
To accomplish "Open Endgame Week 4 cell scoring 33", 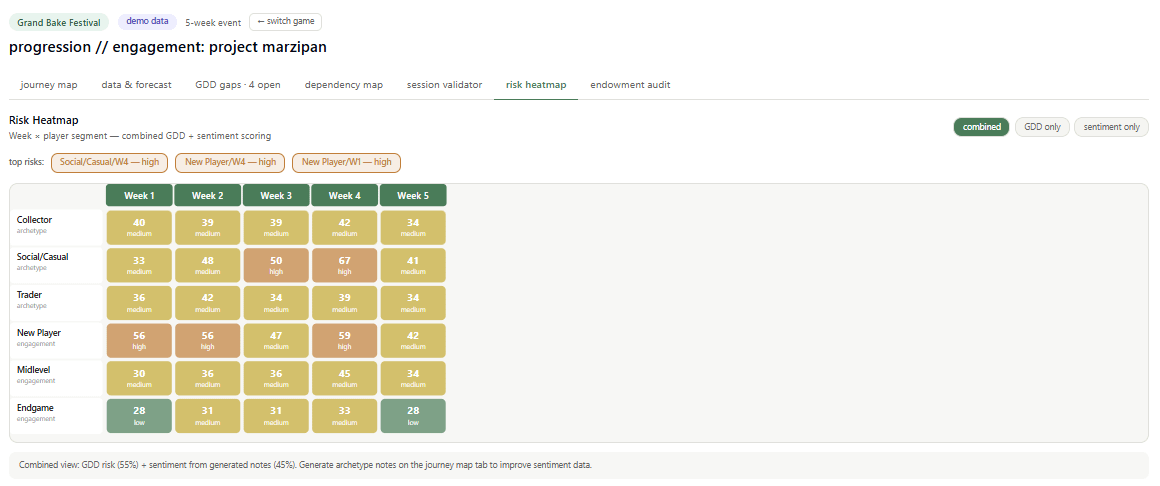I will [344, 416].
